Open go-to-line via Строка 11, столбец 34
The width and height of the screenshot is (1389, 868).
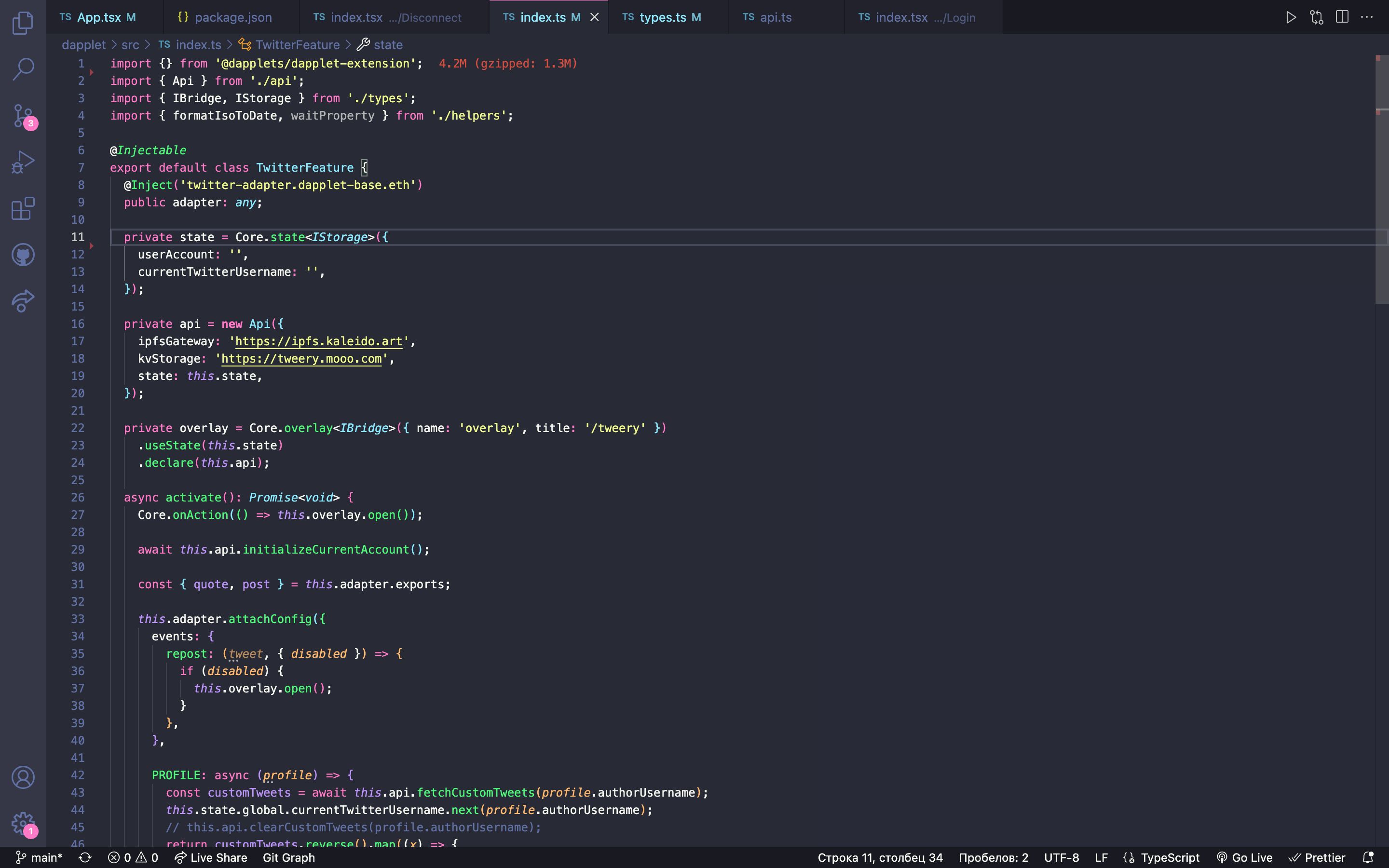click(x=880, y=858)
